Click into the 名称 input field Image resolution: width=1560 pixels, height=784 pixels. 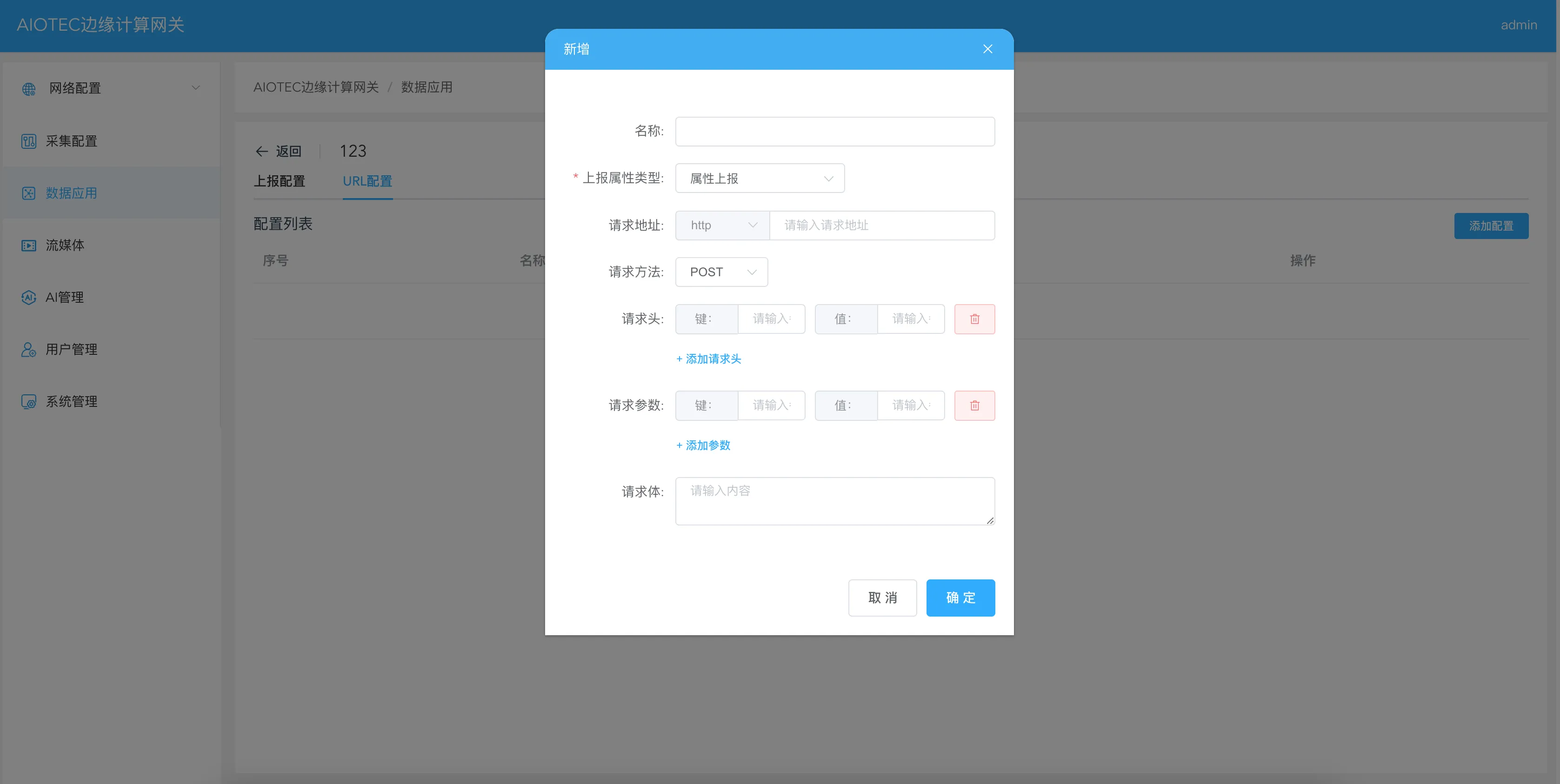coord(834,132)
